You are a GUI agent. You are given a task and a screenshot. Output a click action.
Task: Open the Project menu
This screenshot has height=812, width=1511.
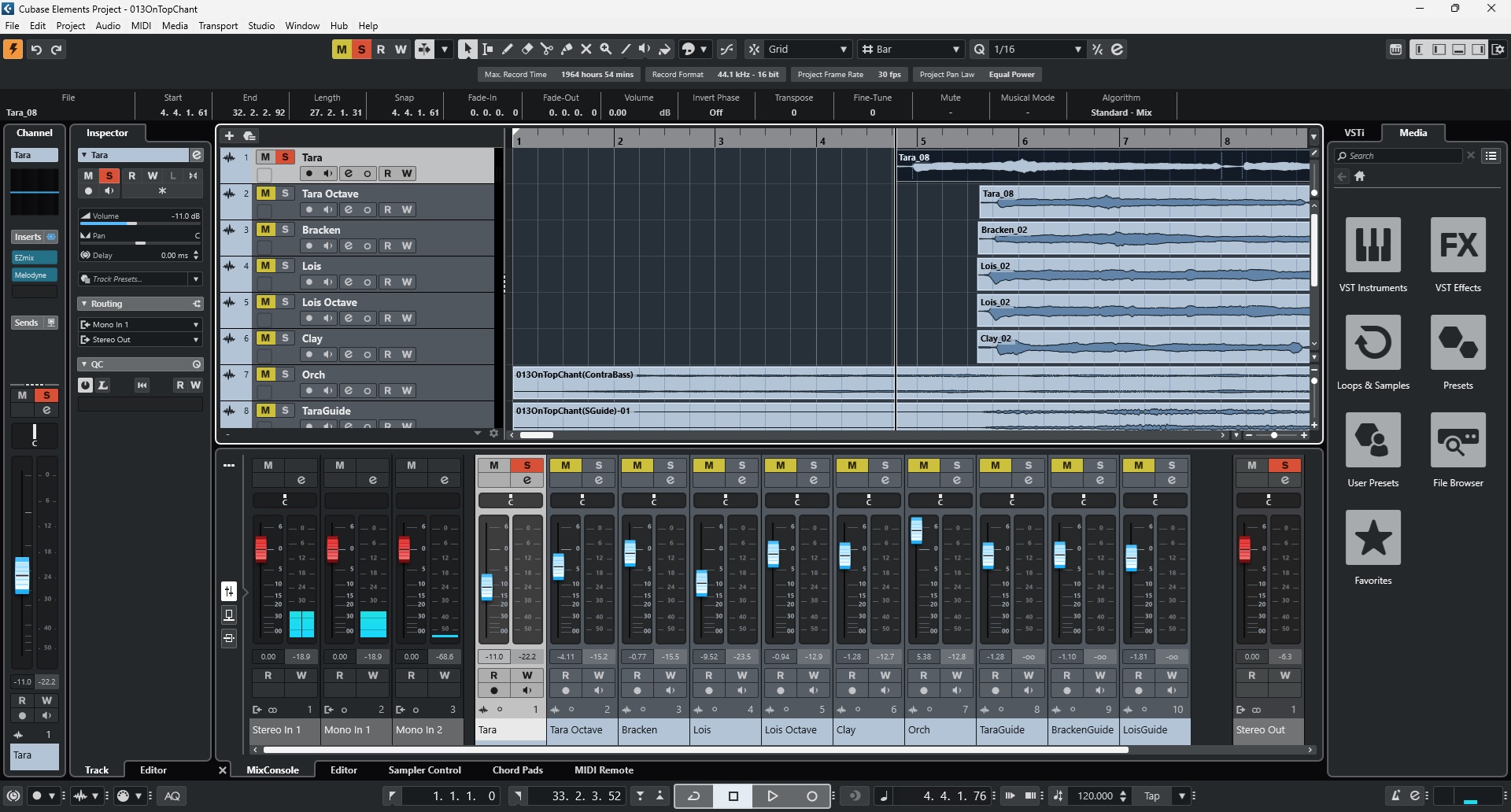pos(71,26)
